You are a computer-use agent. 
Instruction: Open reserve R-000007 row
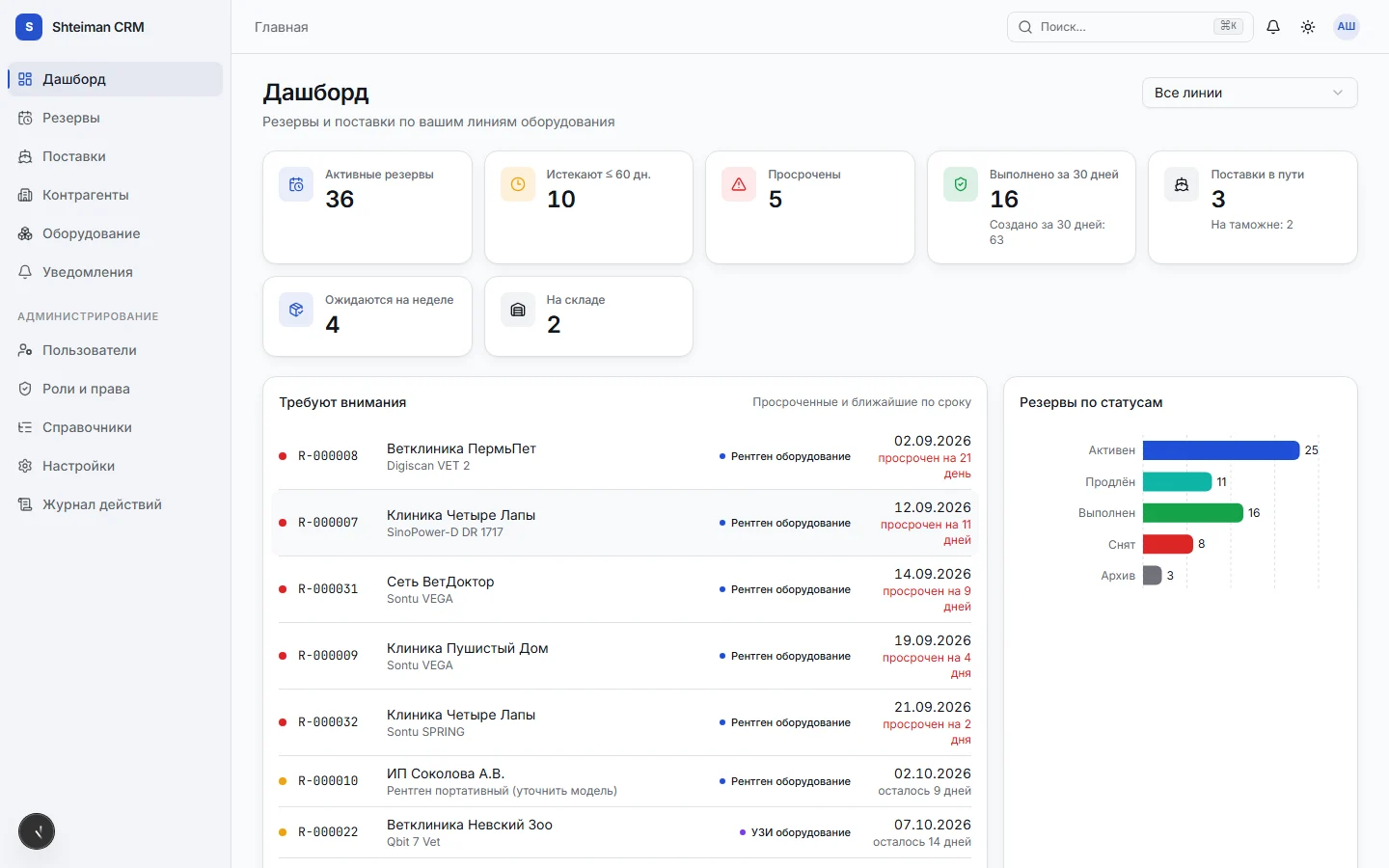point(625,523)
